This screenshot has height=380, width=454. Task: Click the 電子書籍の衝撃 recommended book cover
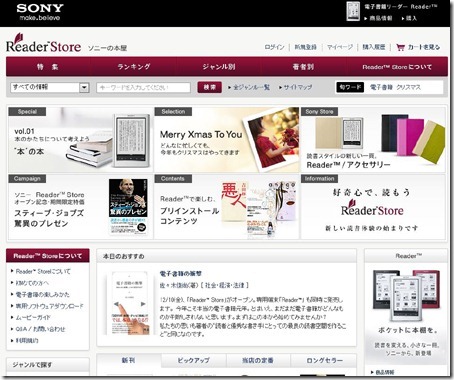[130, 303]
